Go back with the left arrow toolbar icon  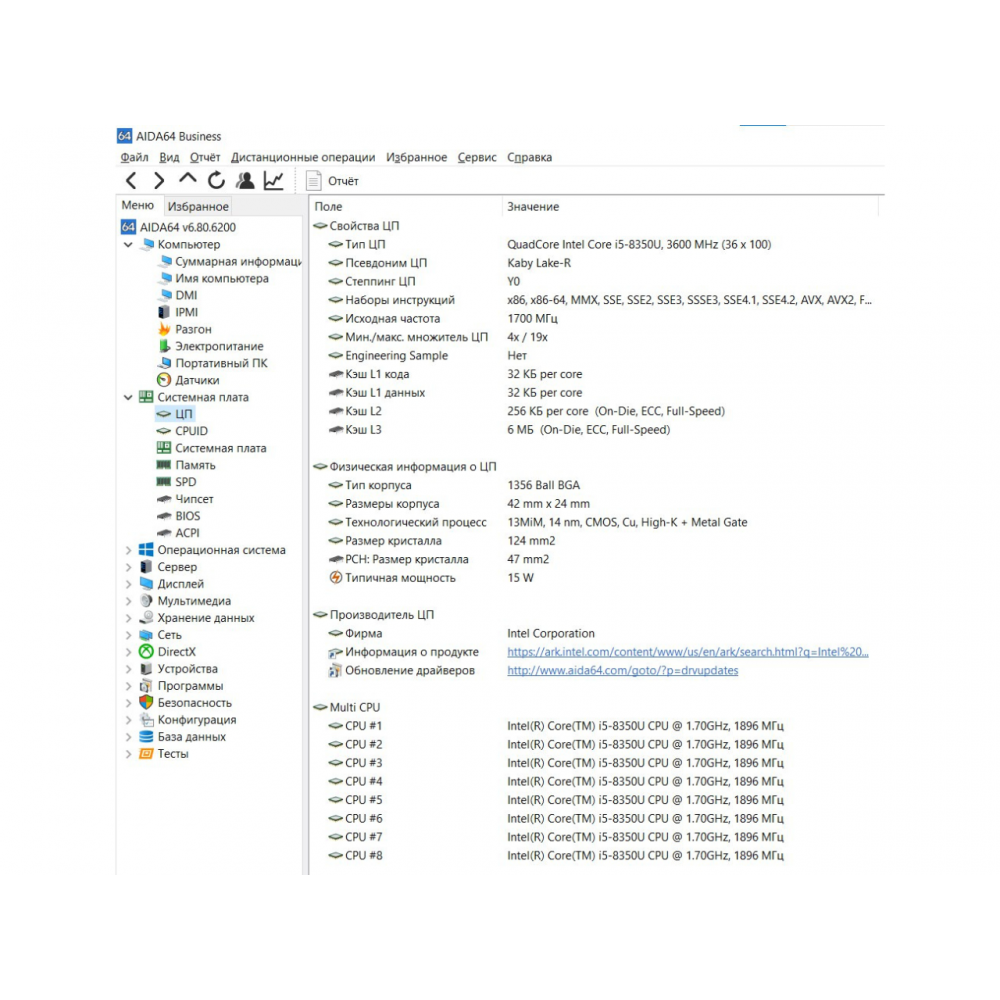[131, 181]
